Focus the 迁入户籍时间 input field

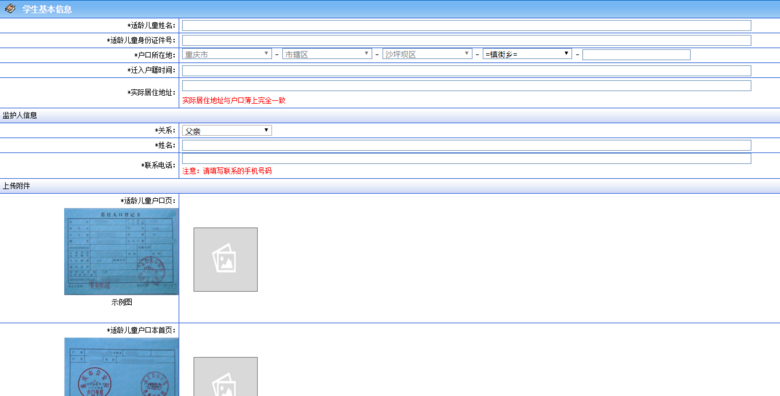[x=467, y=70]
